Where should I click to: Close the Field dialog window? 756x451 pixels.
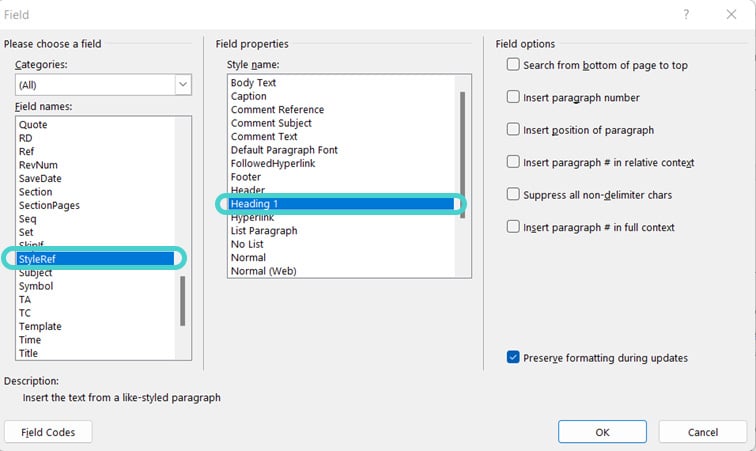[732, 15]
